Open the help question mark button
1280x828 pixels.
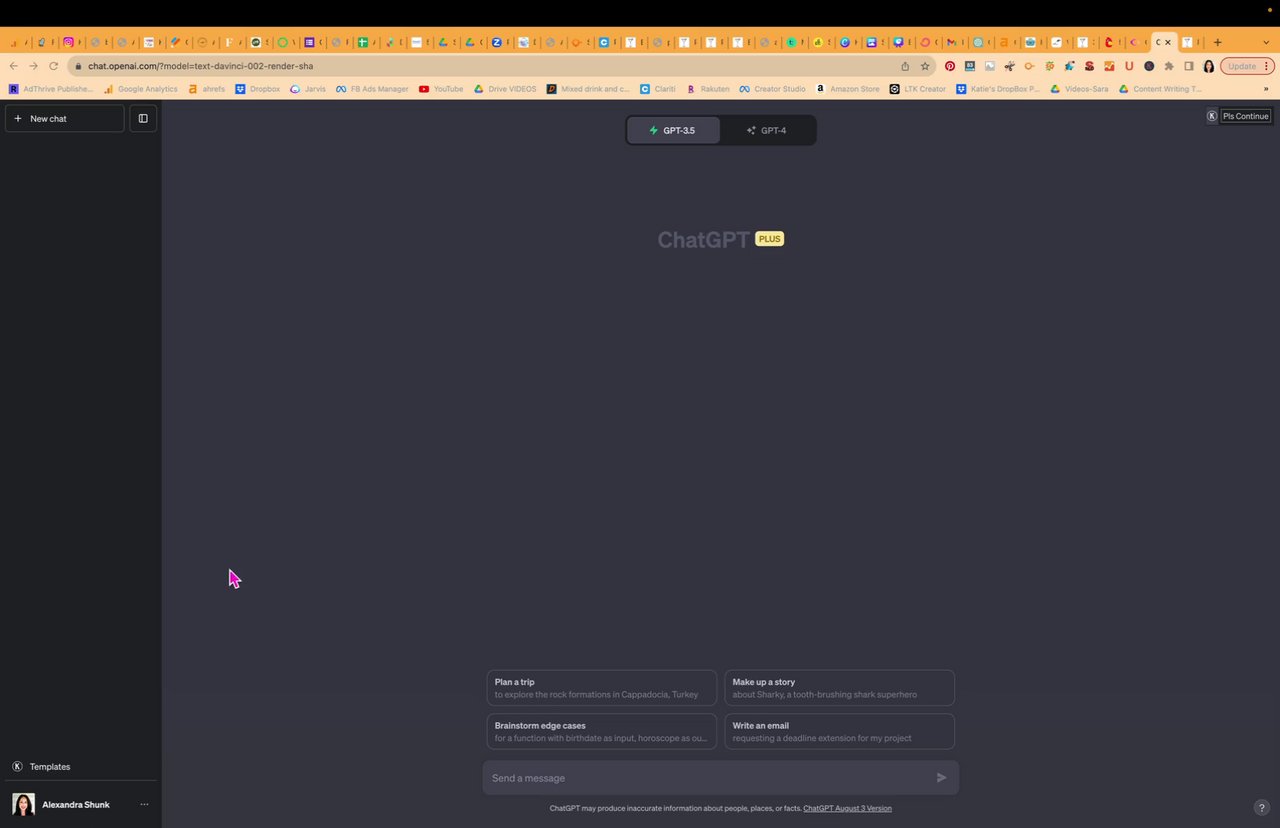point(1261,807)
